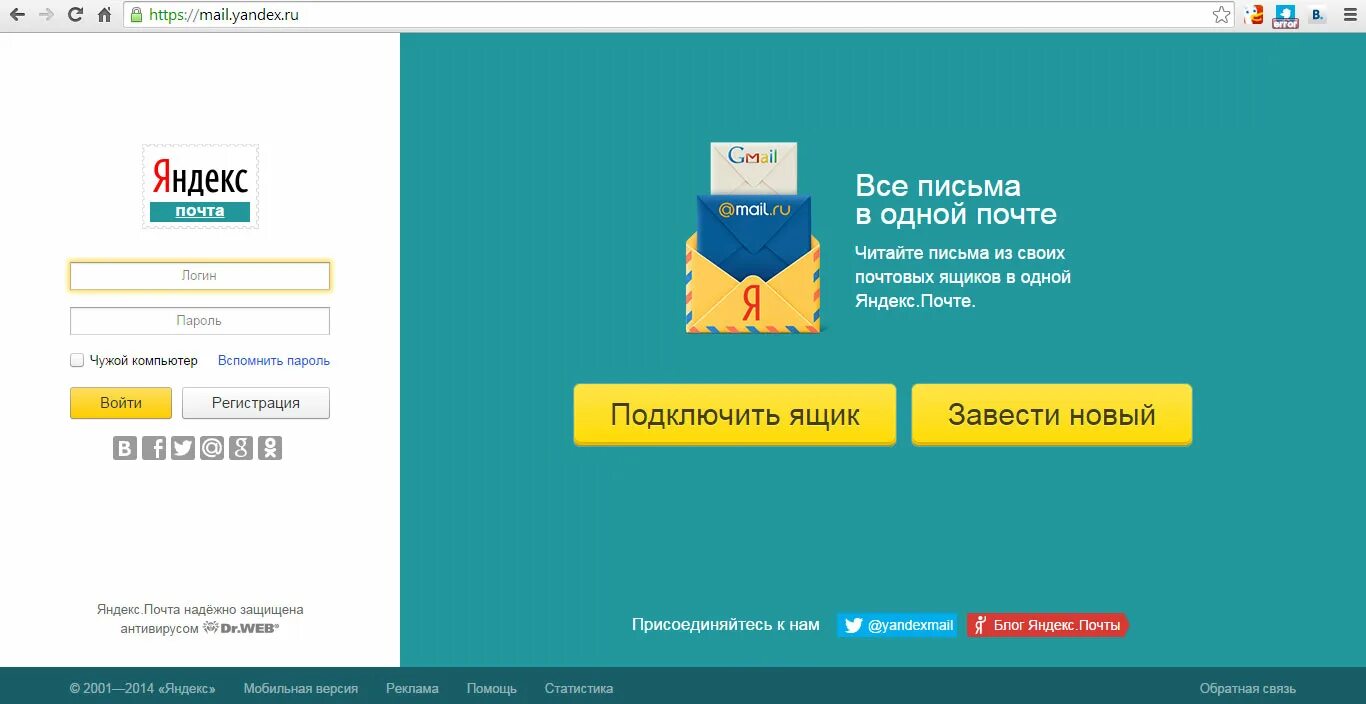Click the Яндекс Почта logo
1366x704 pixels.
[x=200, y=187]
